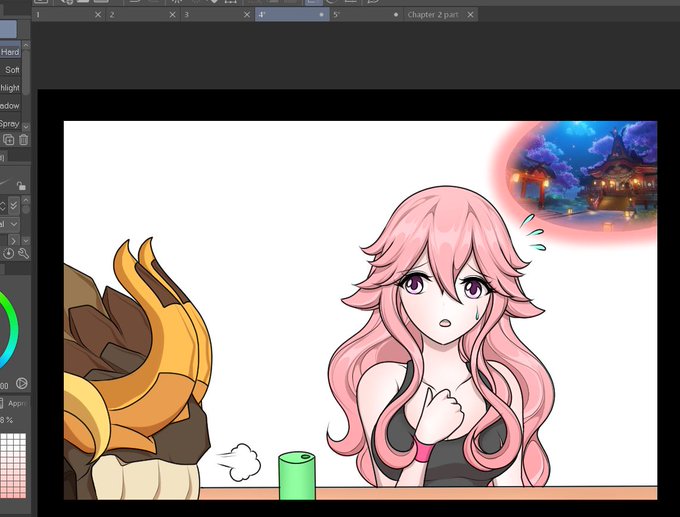Open sub tool detail wrench icon

(x=23, y=253)
